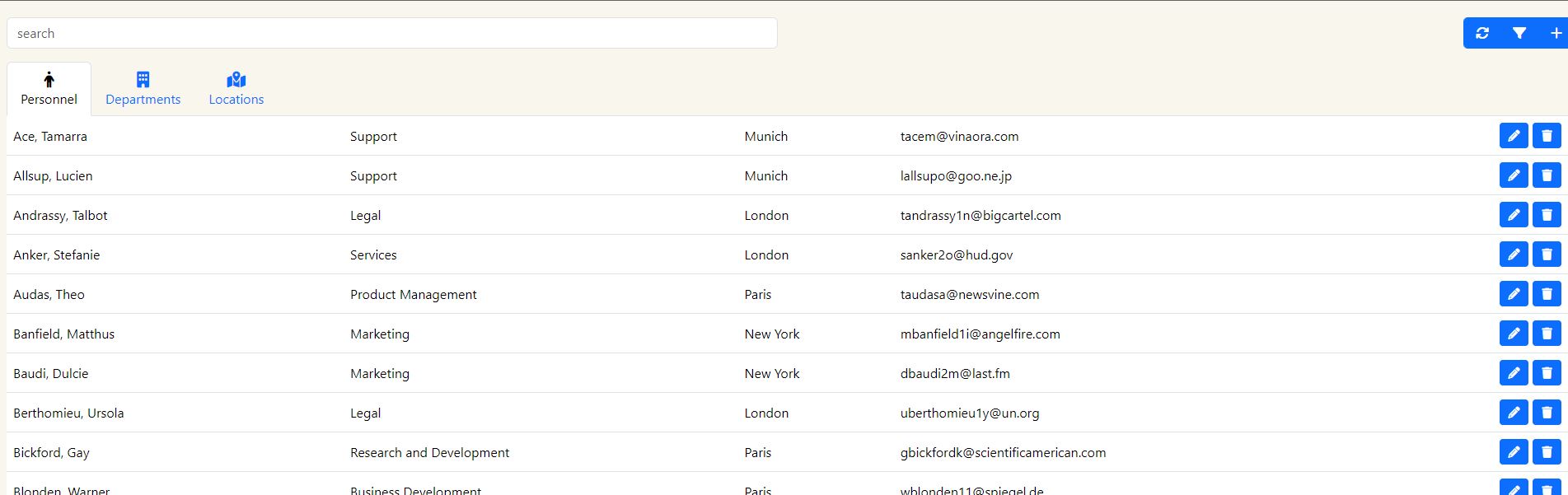Edit Tamarra Ace's record with pencil icon
Viewport: 1568px width, 495px height.
coord(1514,136)
